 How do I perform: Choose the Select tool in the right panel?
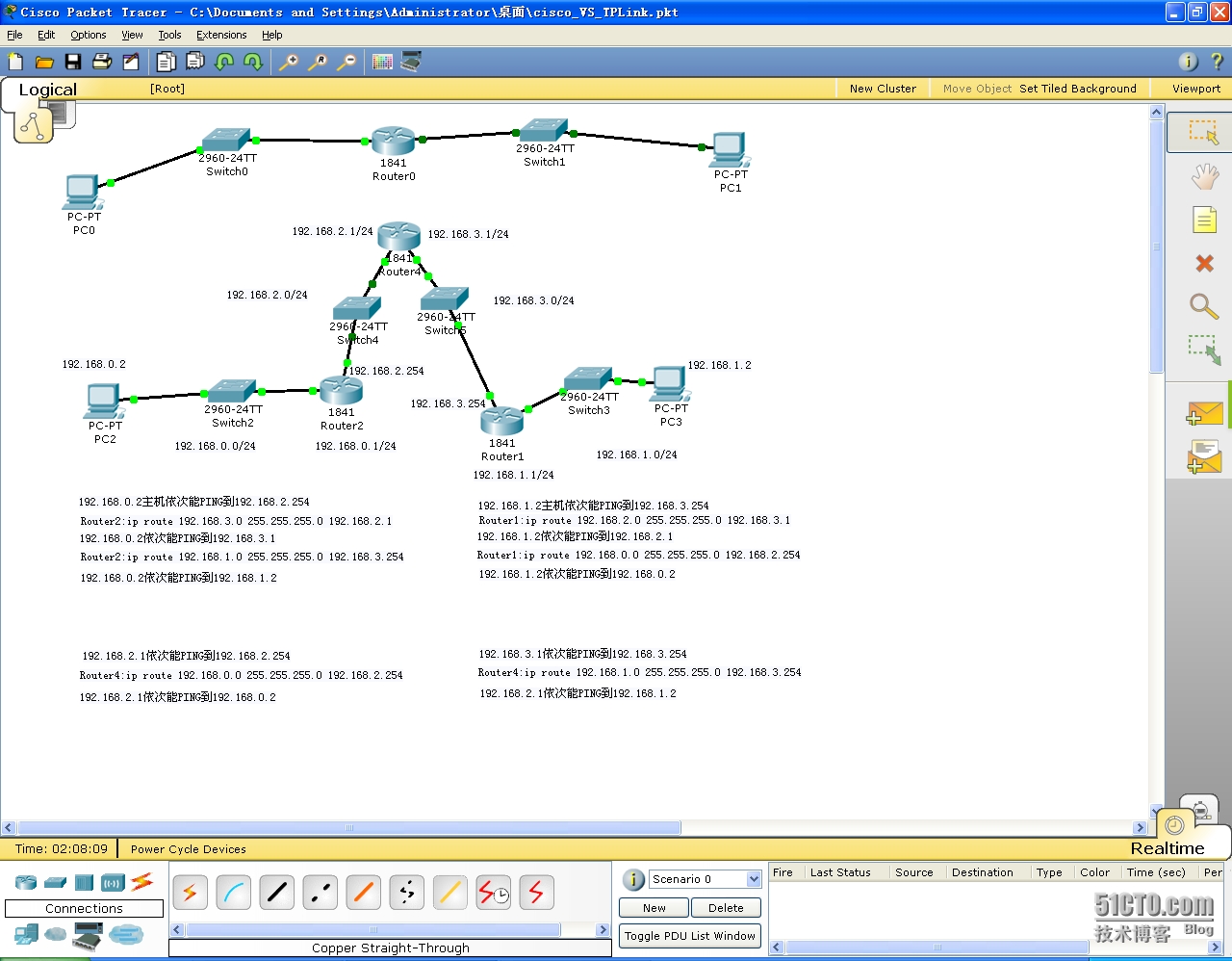[x=1203, y=132]
